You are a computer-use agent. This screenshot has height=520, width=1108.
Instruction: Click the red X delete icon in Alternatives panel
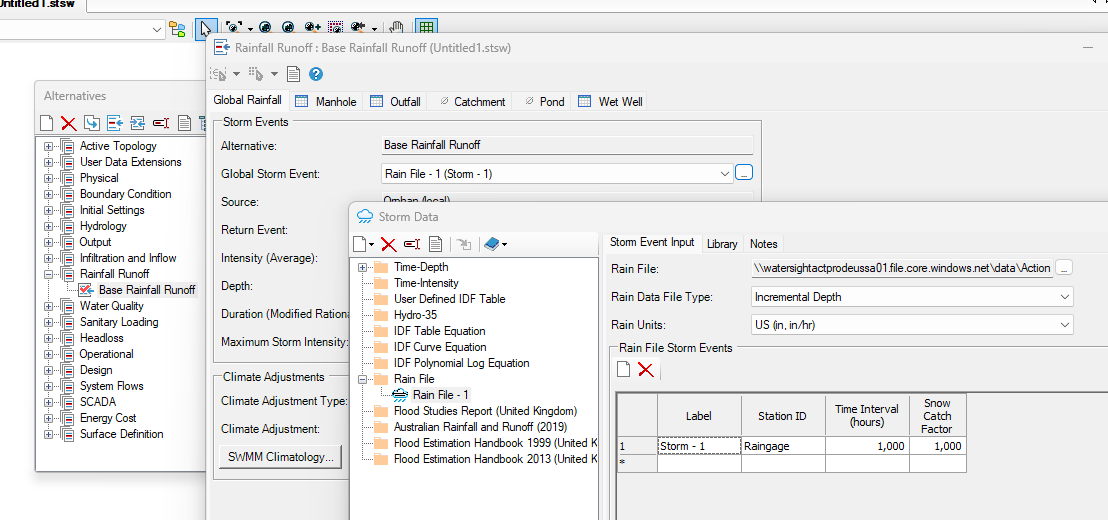(x=68, y=123)
